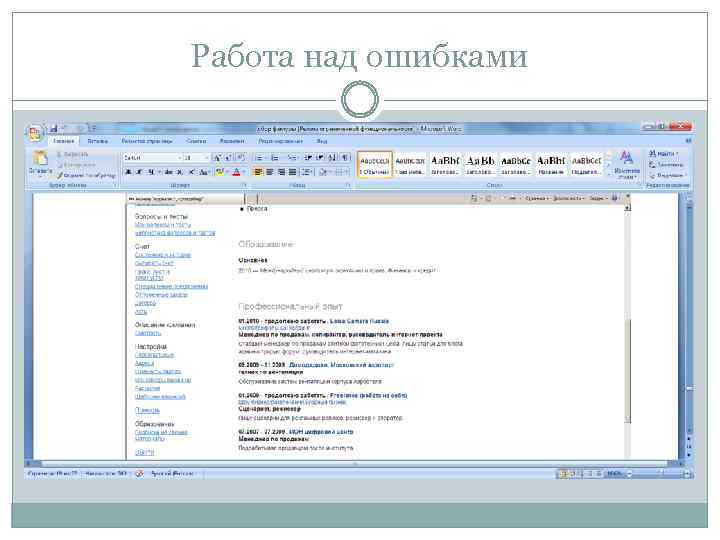The image size is (720, 540).
Task: Select Align Left in Paragraph group
Action: pos(259,172)
